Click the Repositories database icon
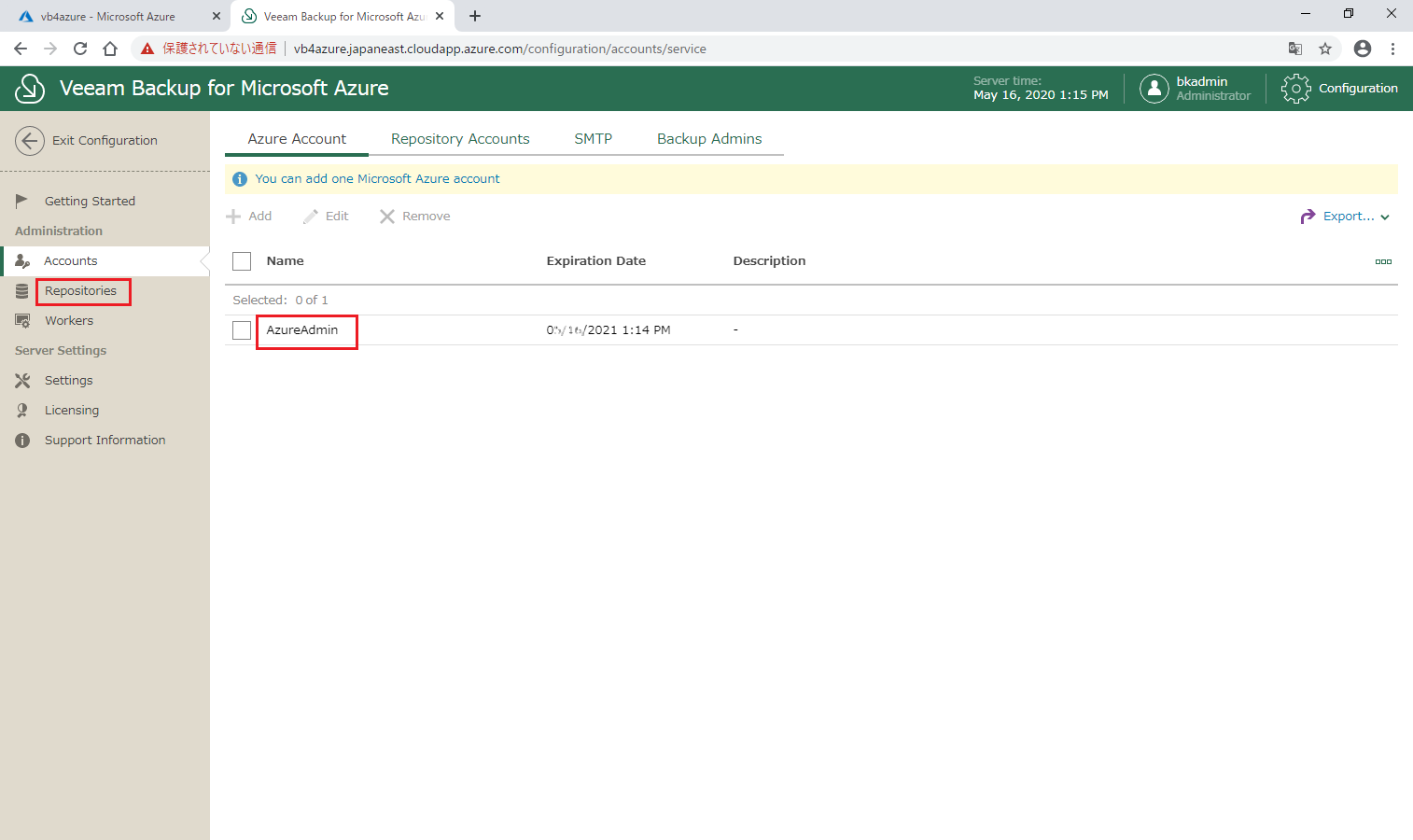1413x840 pixels. point(22,291)
